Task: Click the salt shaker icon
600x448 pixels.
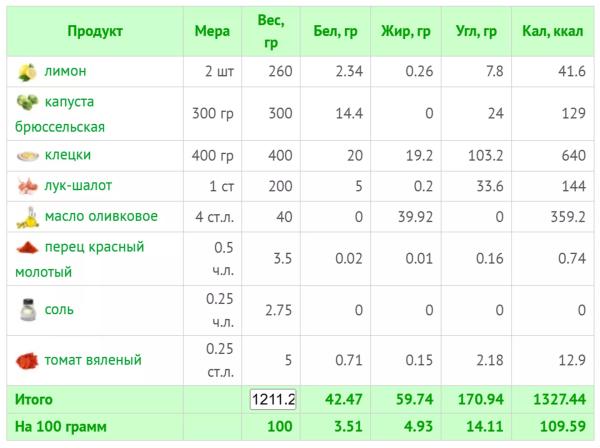Action: (27, 310)
